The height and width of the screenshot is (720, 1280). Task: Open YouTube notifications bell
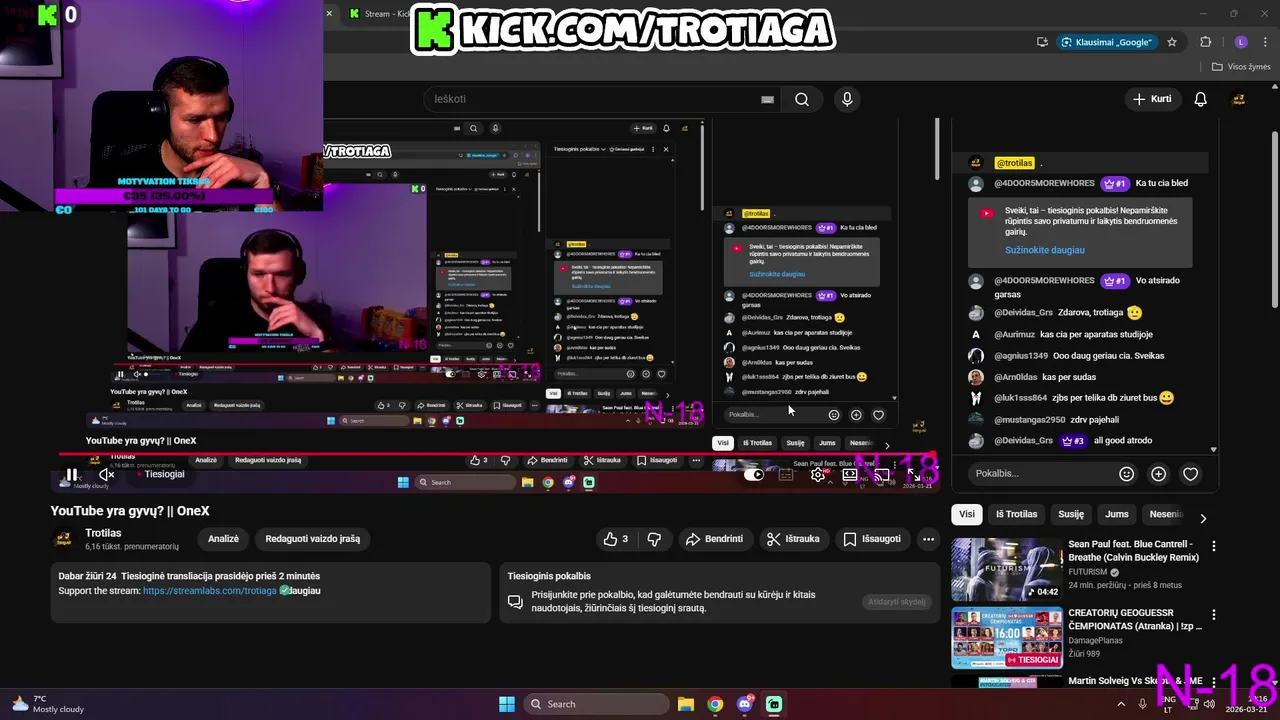1201,99
